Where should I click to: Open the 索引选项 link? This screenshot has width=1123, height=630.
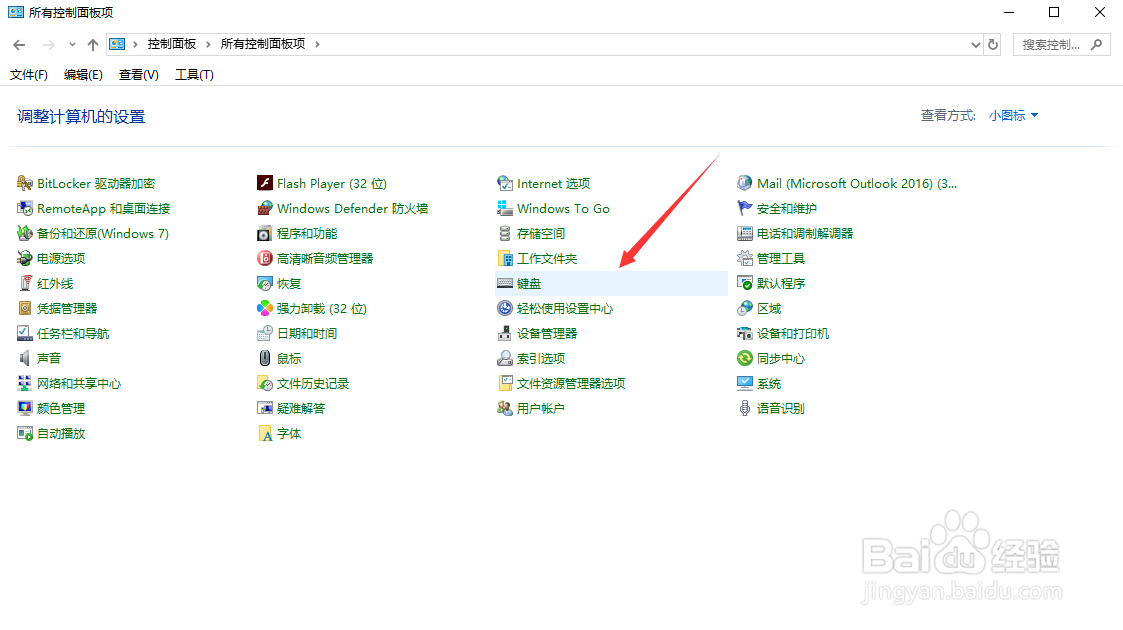(x=541, y=359)
